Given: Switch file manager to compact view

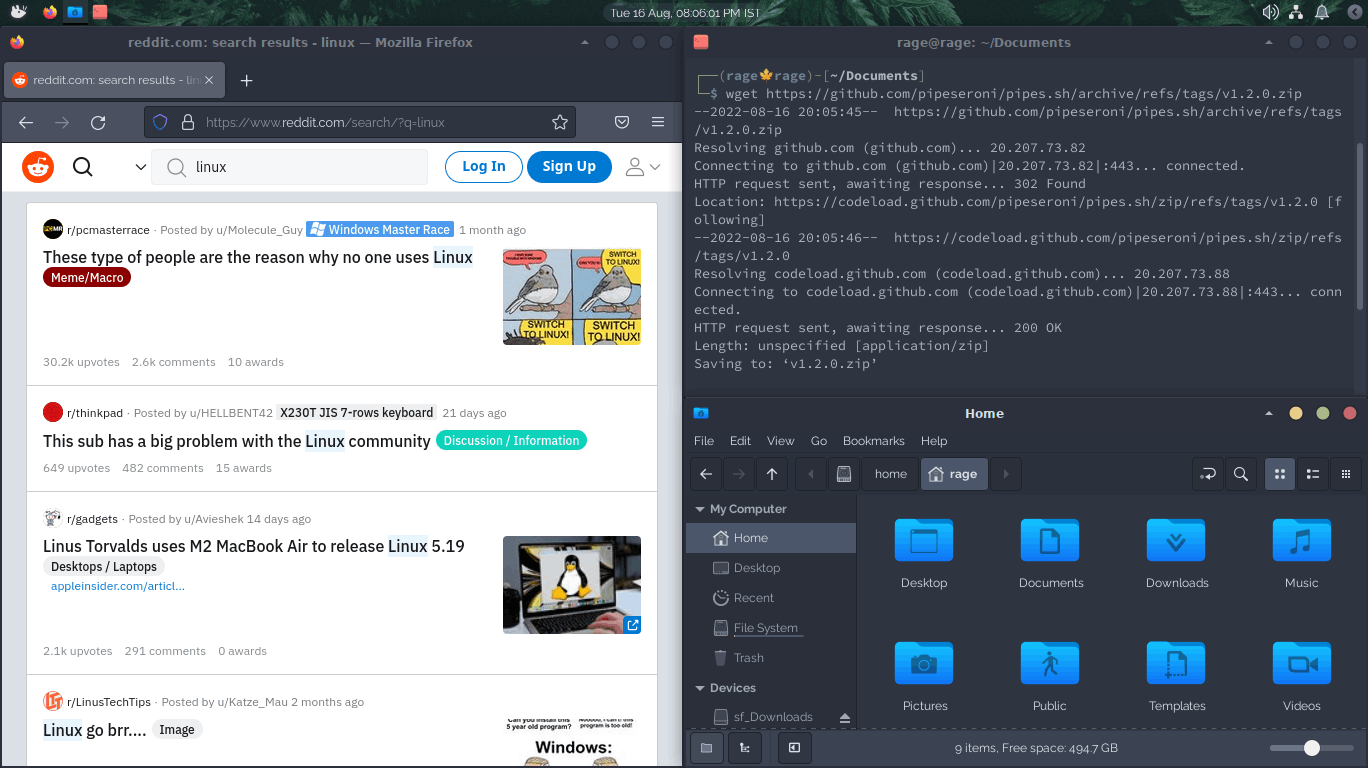Looking at the screenshot, I should [1346, 474].
